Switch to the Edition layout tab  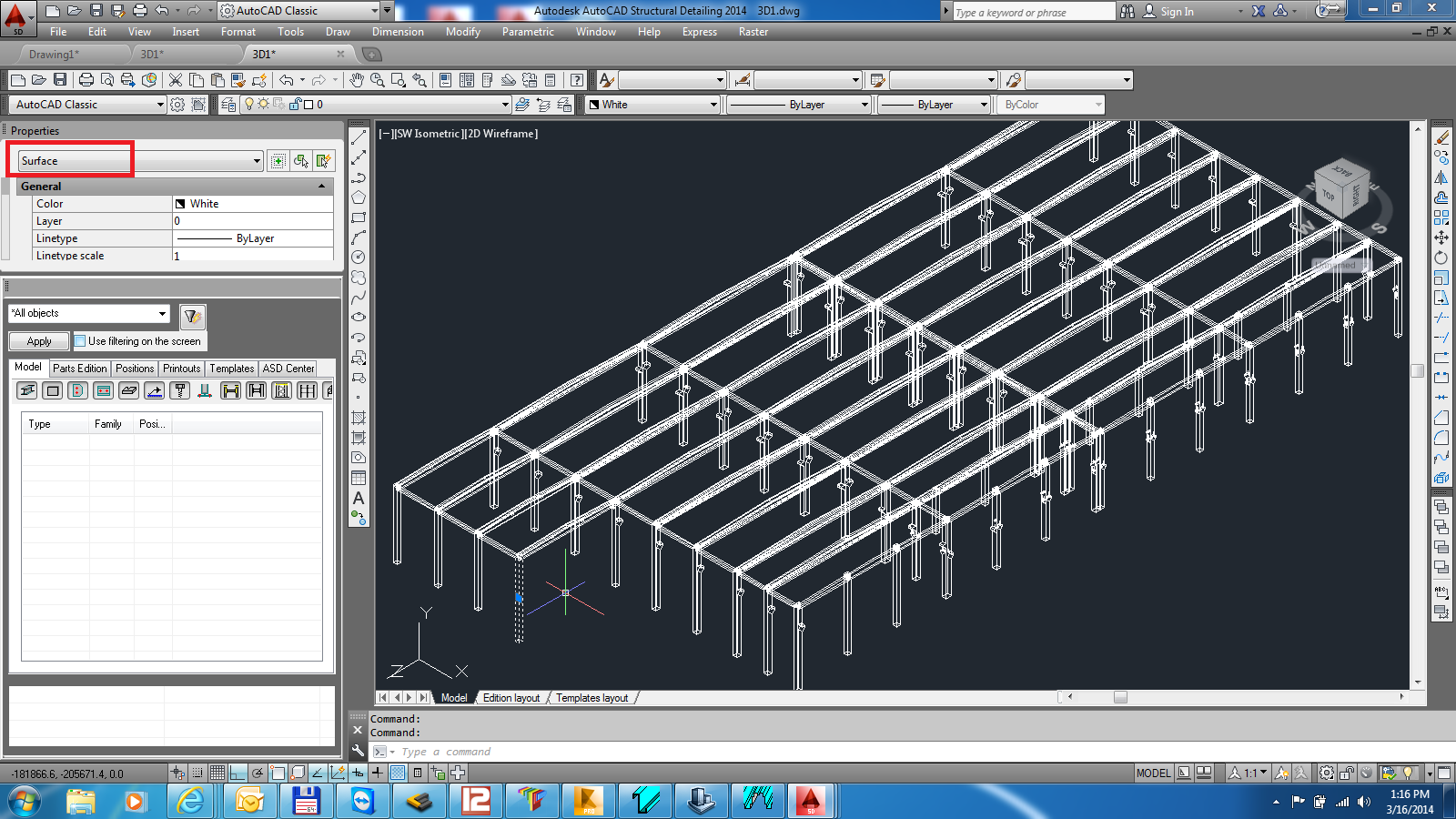point(511,697)
